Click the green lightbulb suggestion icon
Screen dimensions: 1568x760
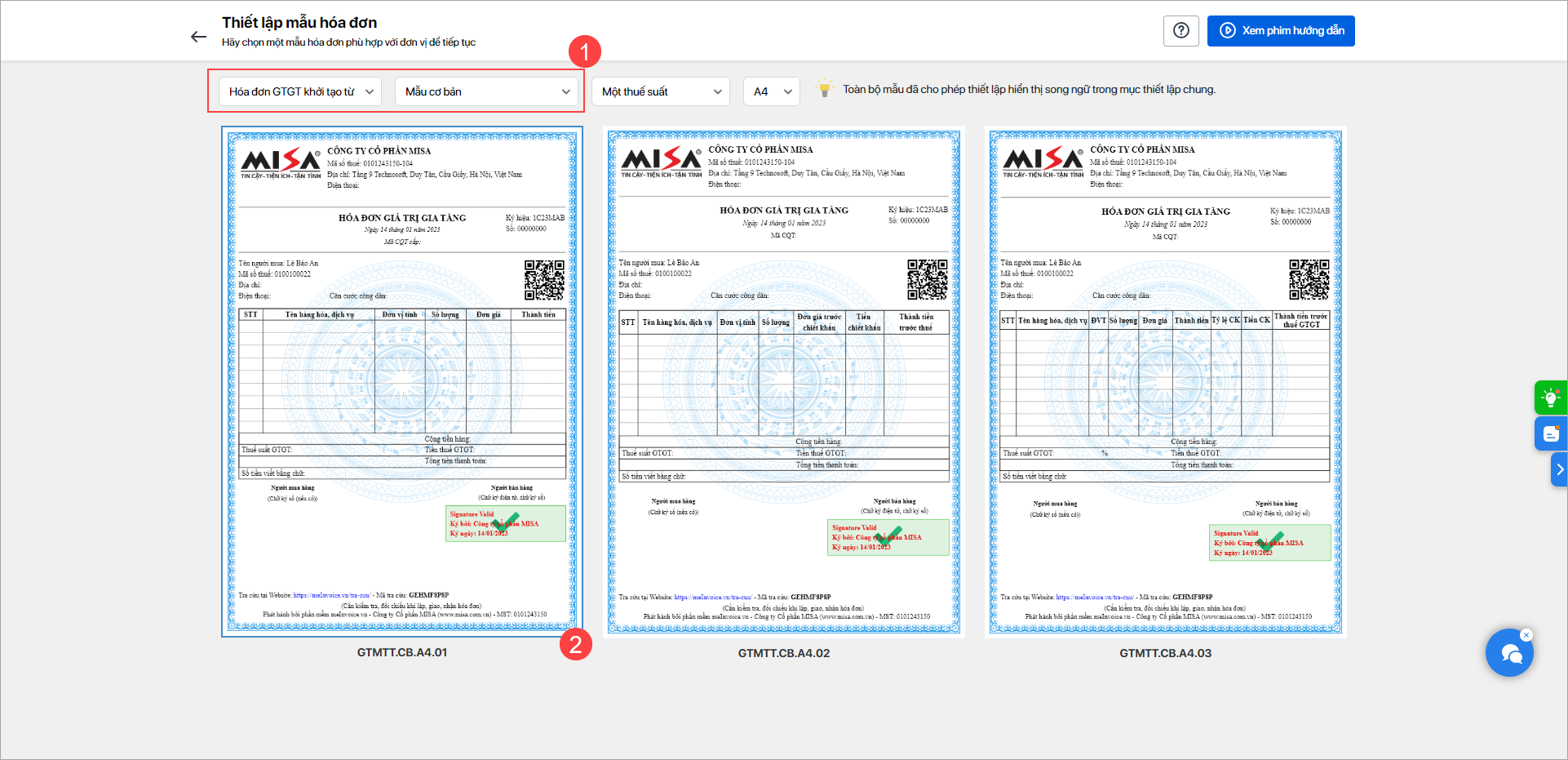pos(1550,398)
